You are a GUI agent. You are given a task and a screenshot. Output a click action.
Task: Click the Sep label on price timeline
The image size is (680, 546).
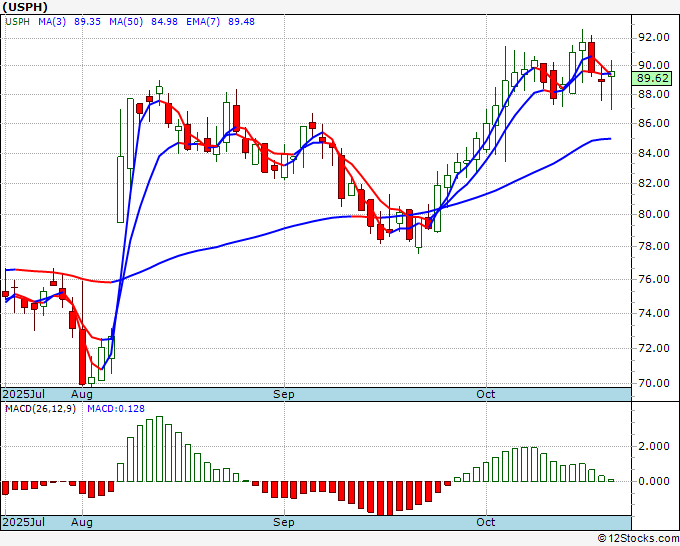tap(284, 394)
